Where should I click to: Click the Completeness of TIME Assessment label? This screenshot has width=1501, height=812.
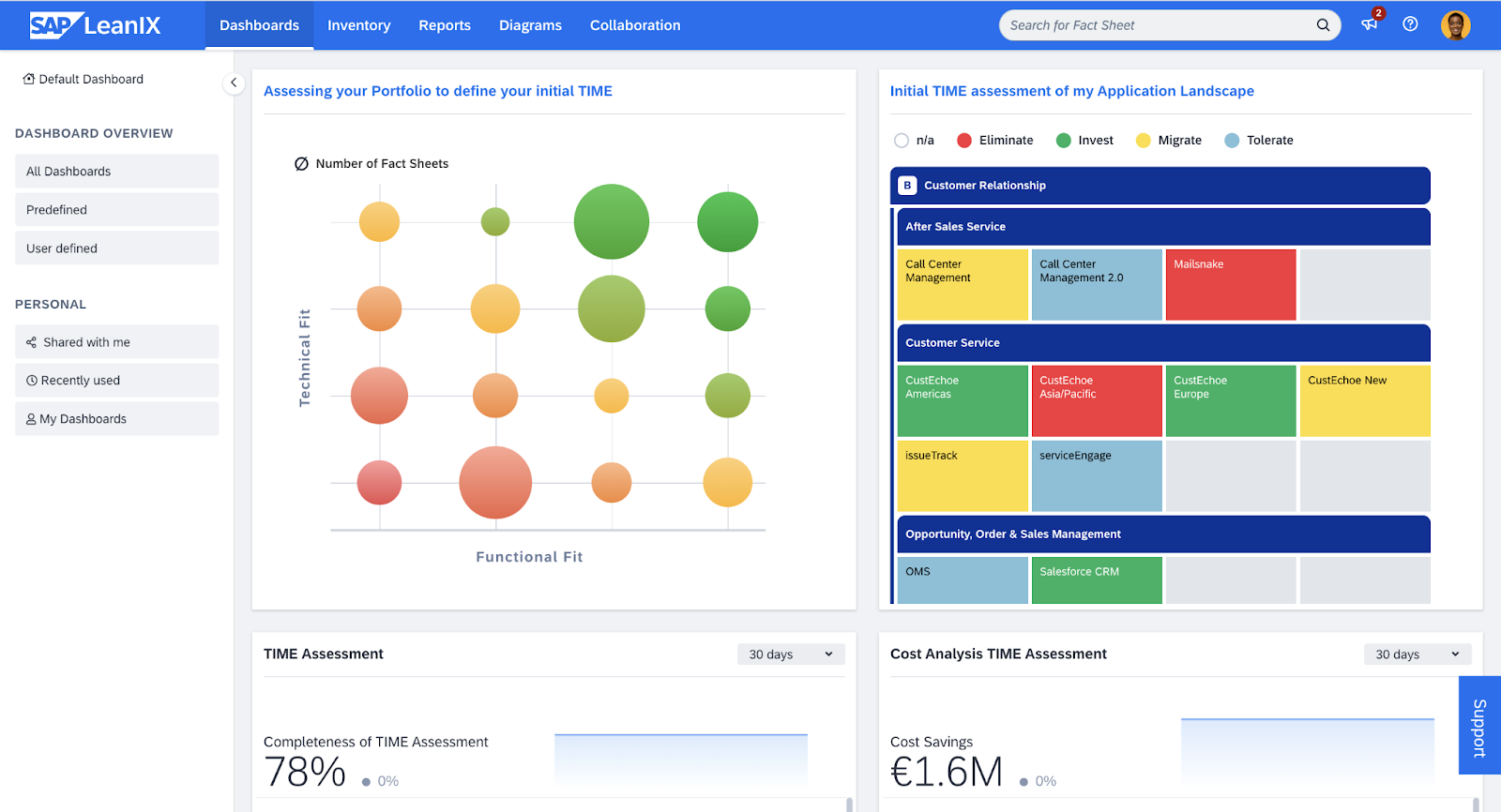[x=375, y=742]
